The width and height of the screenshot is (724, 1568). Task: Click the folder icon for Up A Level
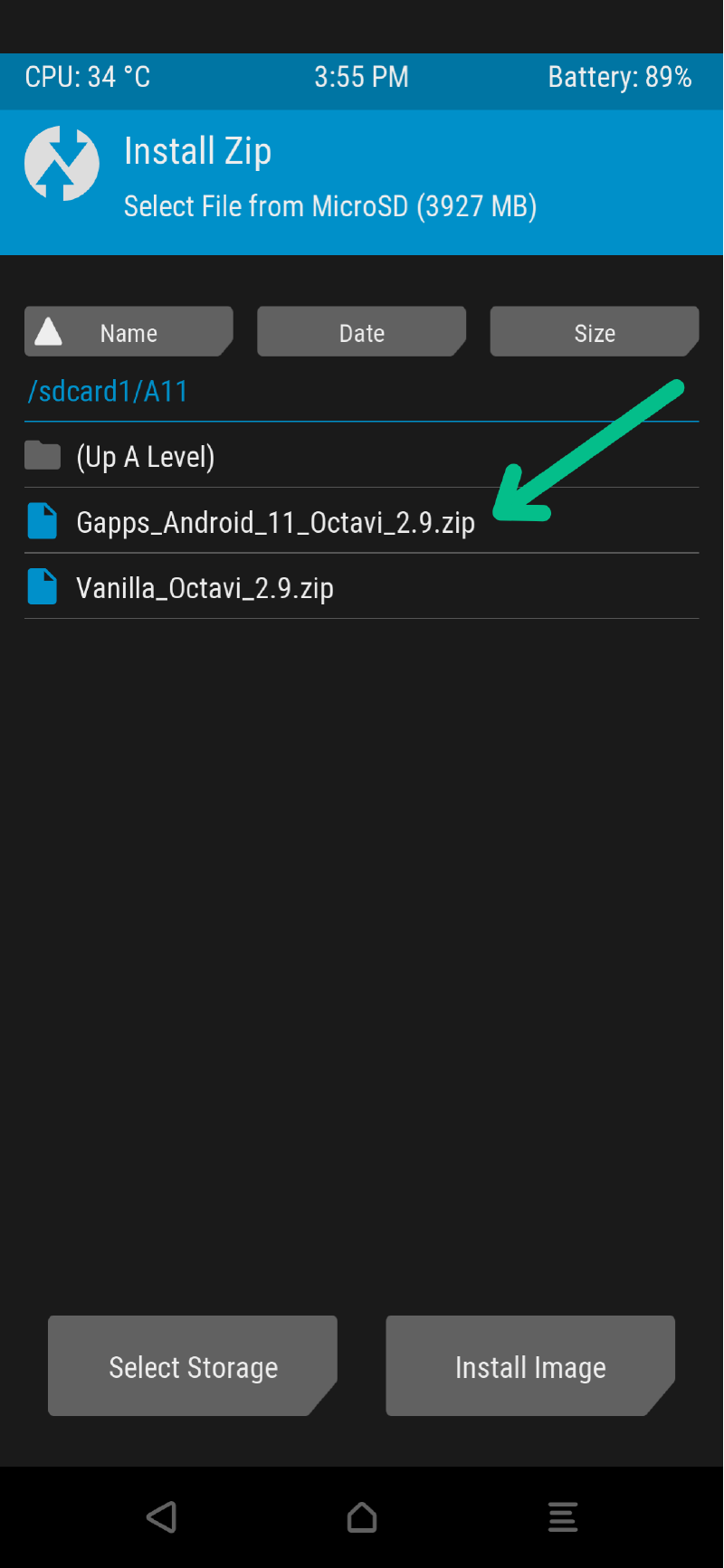43,456
